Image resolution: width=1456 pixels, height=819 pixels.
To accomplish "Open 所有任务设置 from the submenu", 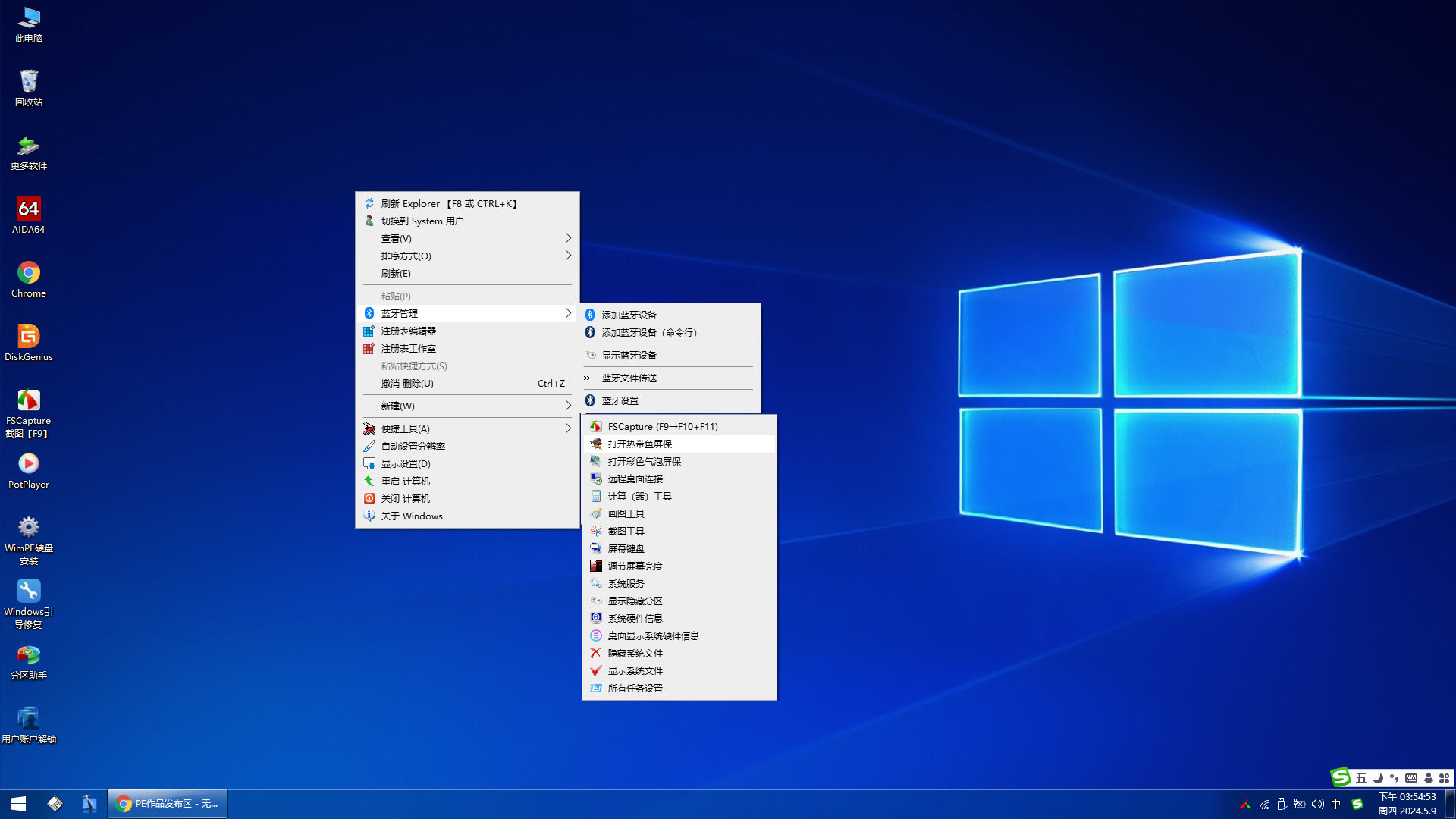I will pos(679,688).
